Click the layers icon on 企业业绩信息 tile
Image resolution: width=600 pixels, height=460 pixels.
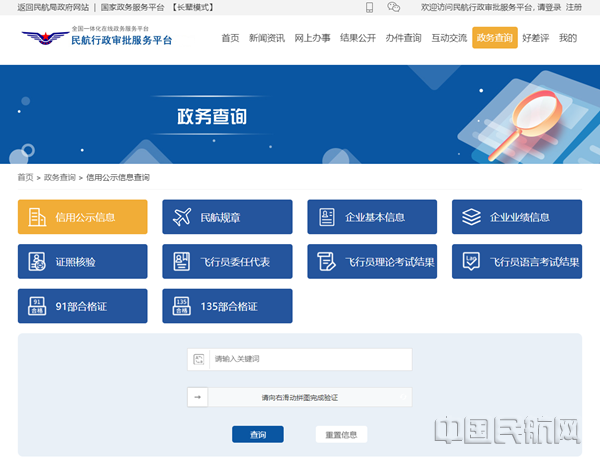[471, 217]
